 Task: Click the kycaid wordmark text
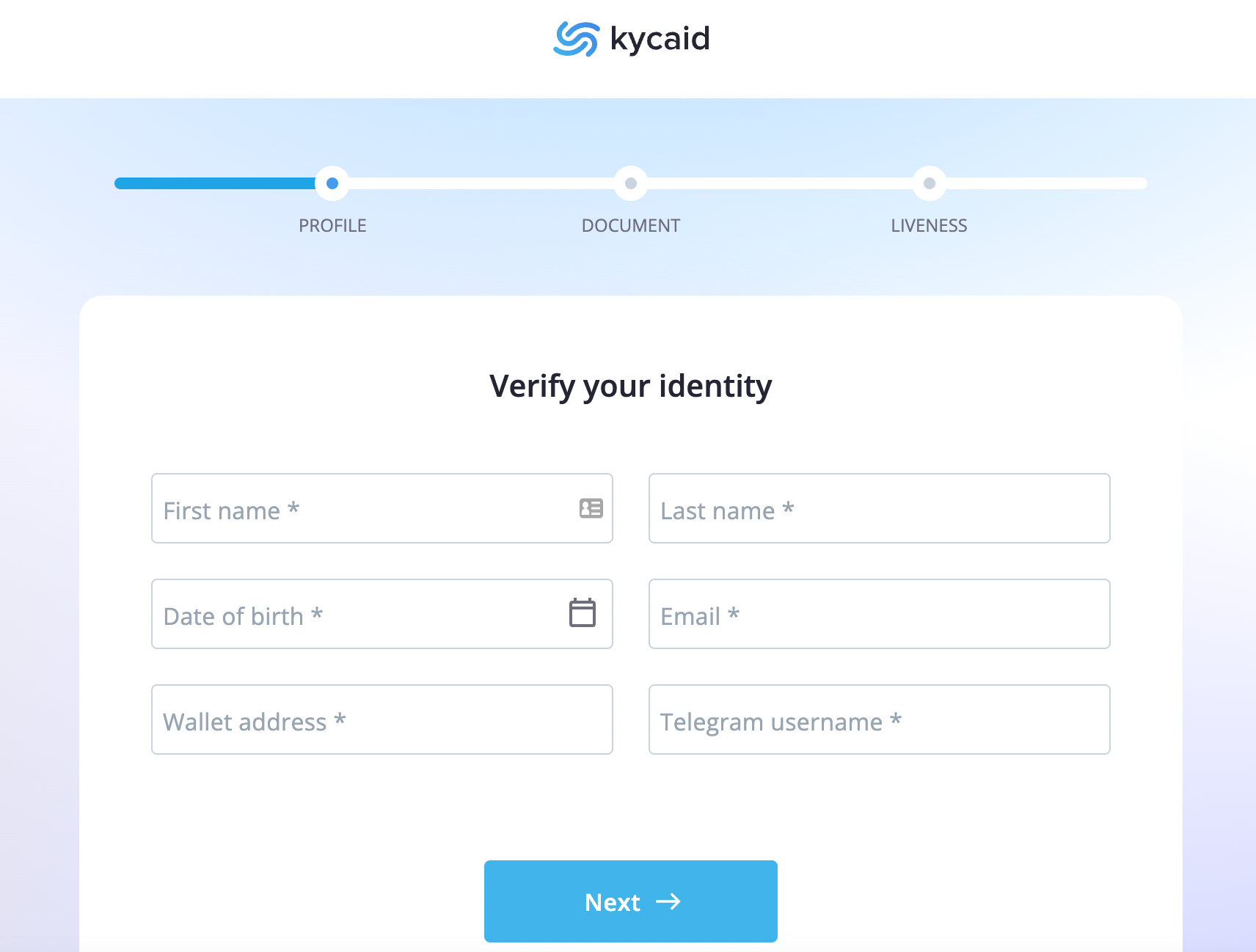pyautogui.click(x=660, y=39)
